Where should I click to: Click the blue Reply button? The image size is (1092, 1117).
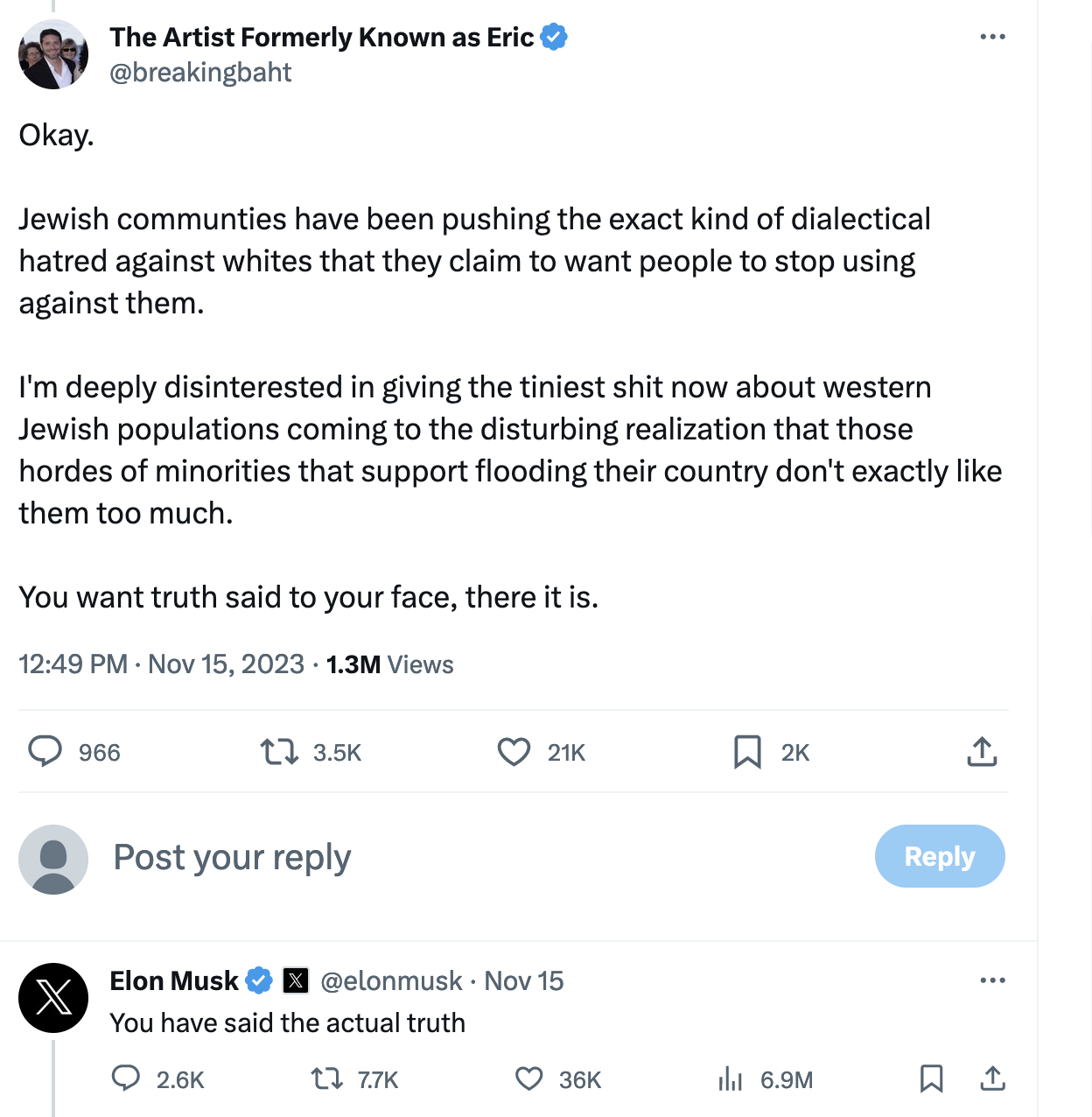point(939,856)
